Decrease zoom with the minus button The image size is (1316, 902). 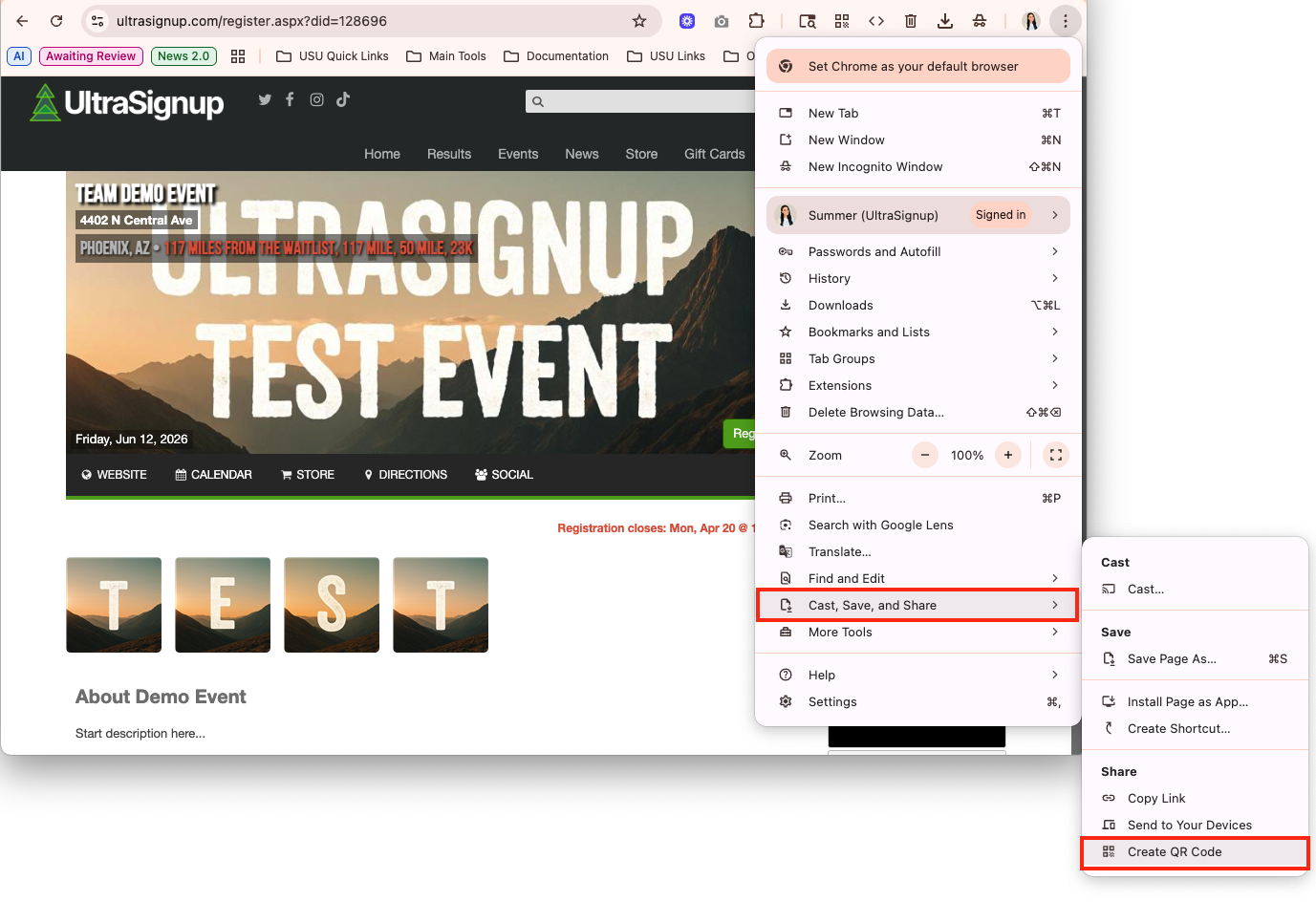pos(924,455)
